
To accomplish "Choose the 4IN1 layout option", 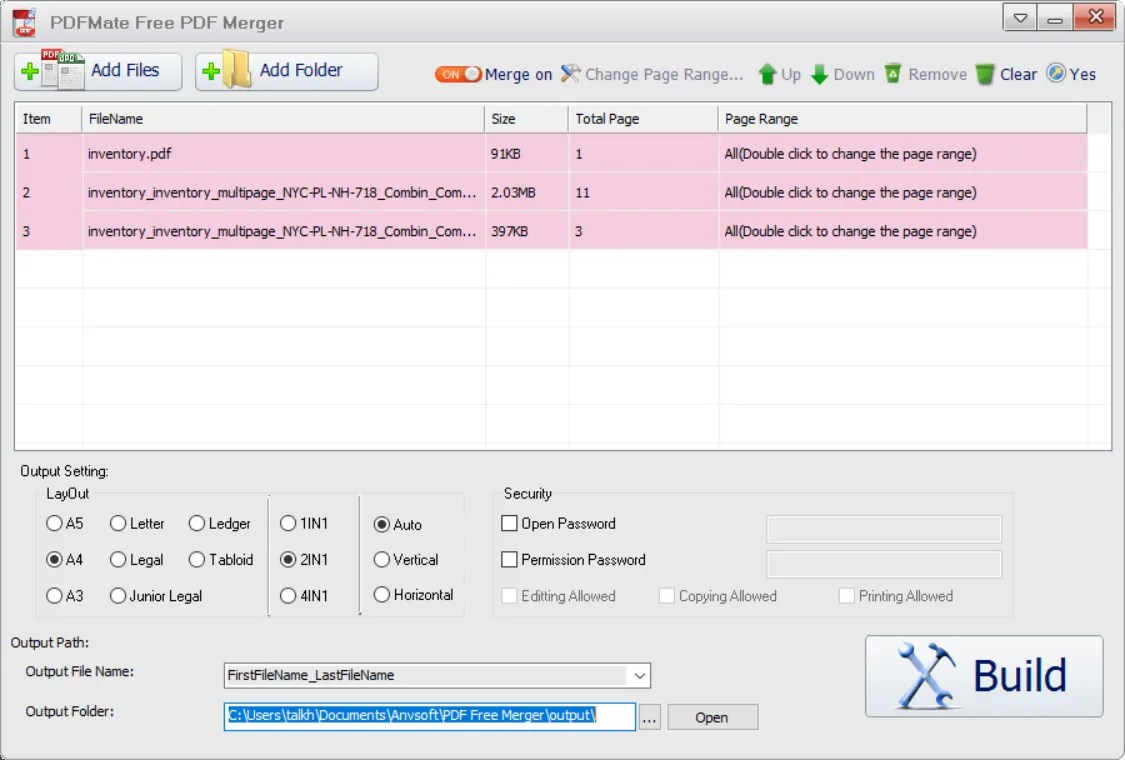I will [x=286, y=595].
